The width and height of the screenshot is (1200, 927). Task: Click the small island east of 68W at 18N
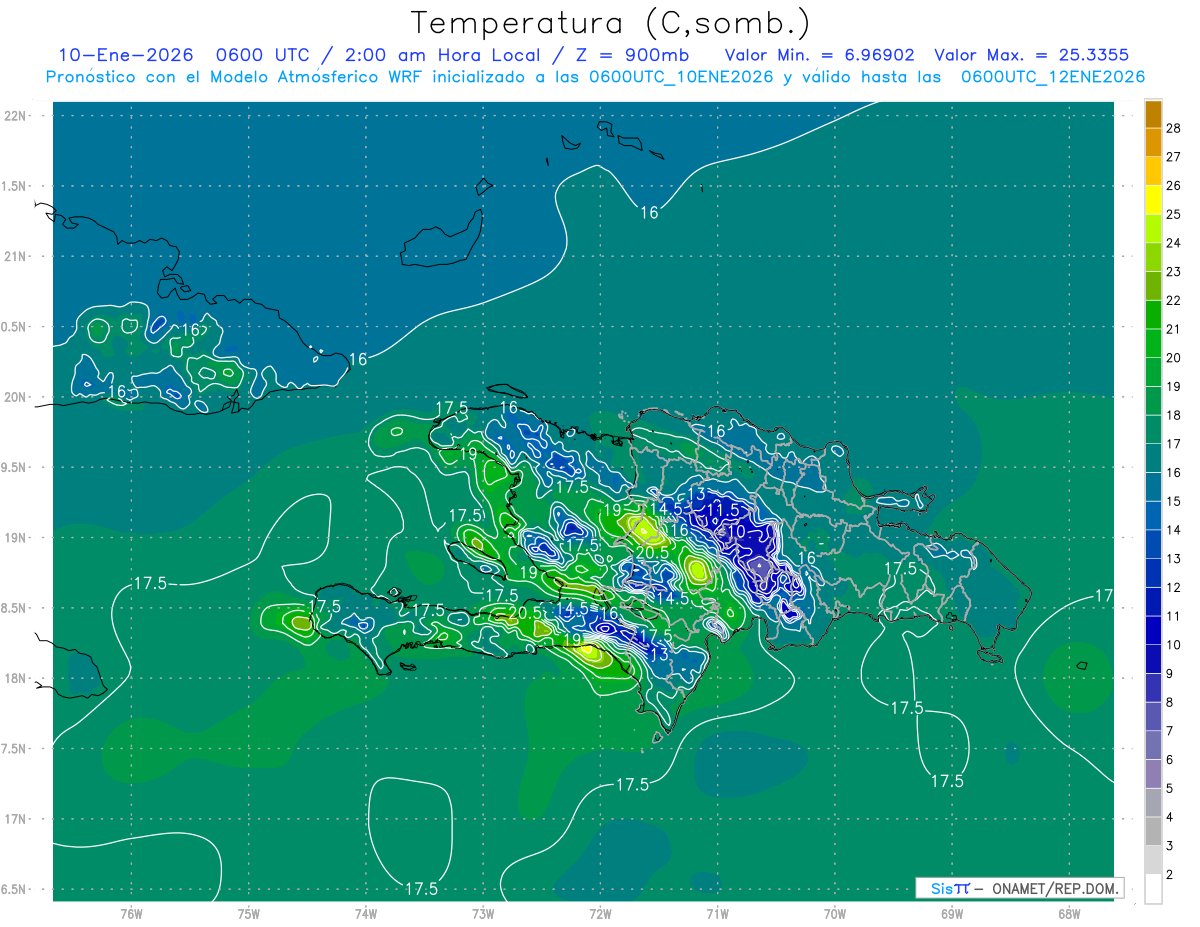coord(1081,665)
